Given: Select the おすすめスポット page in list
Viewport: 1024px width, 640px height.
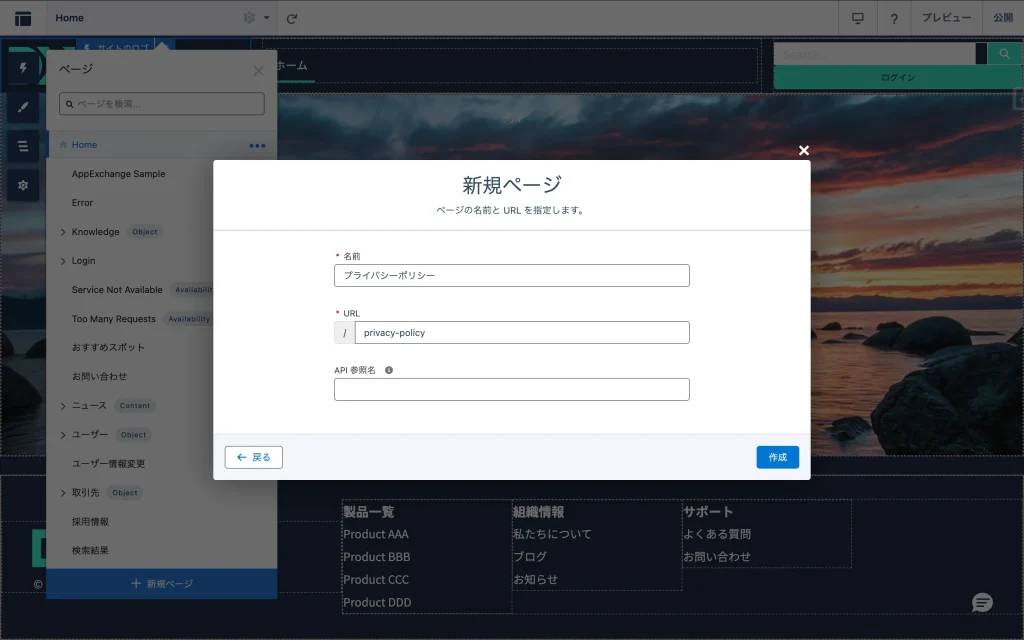Looking at the screenshot, I should [x=108, y=348].
